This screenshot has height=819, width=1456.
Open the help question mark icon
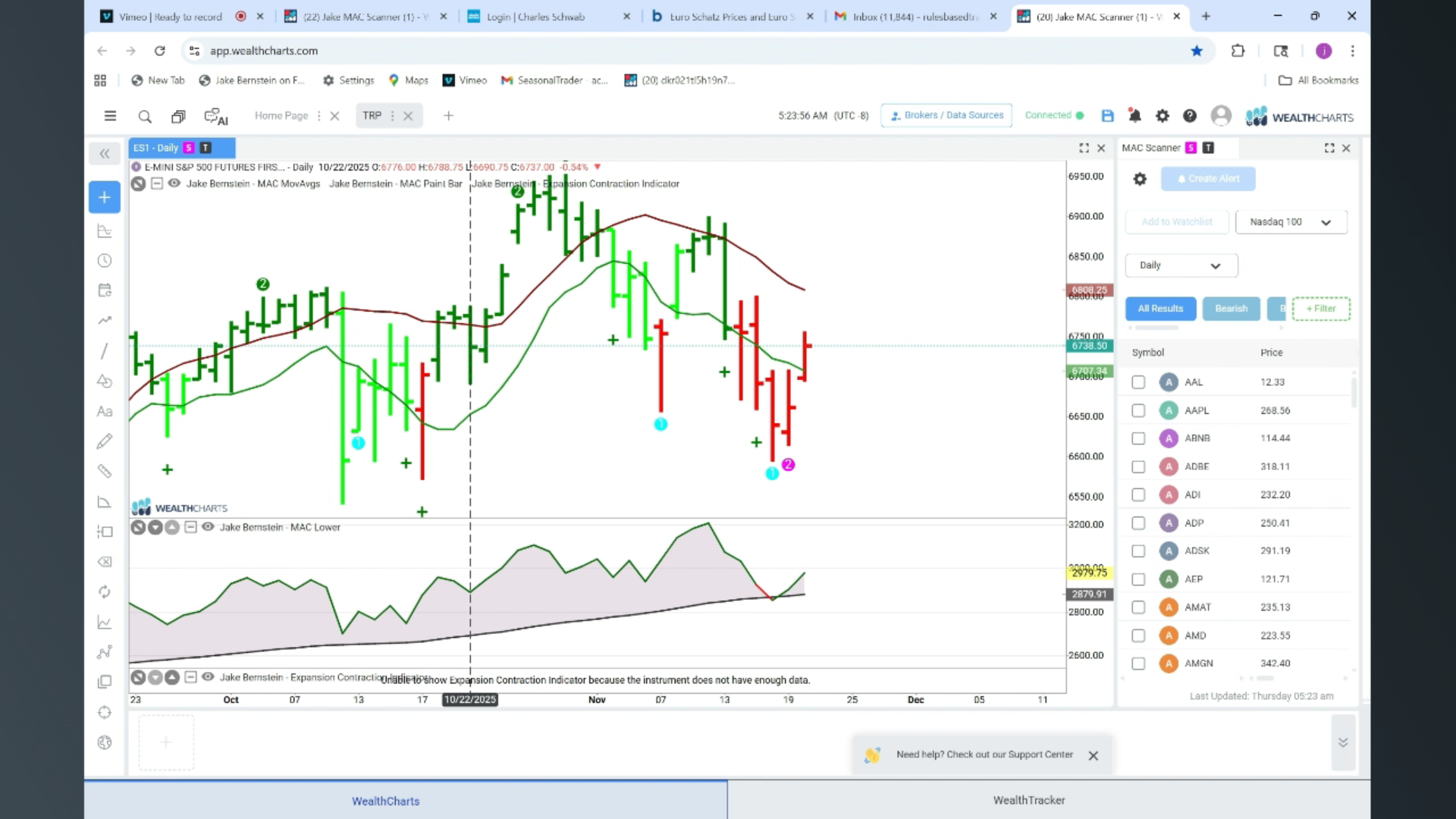1190,116
